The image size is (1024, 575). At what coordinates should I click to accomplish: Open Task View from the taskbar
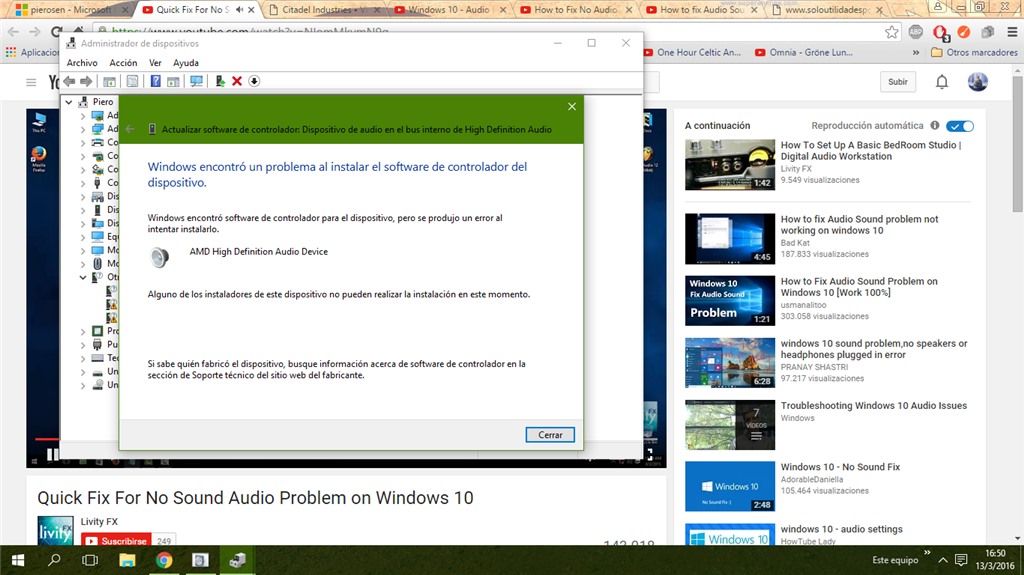coord(90,560)
